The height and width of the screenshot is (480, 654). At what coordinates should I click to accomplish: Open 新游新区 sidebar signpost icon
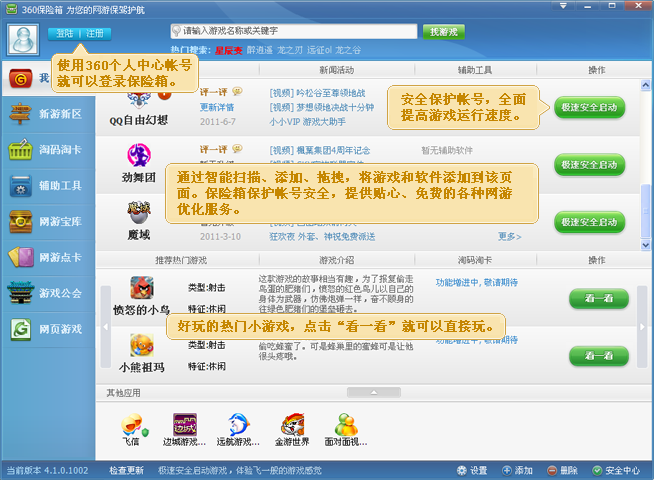pos(20,113)
